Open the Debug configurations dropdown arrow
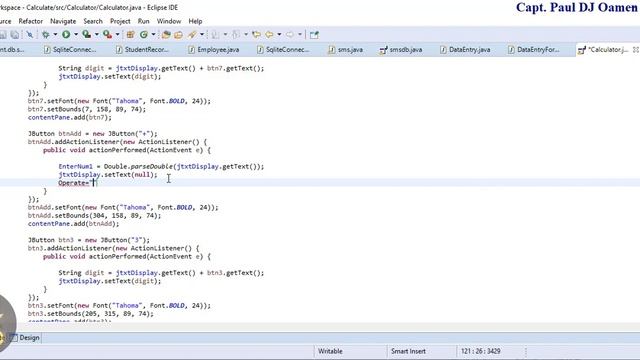The height and width of the screenshot is (360, 640). [55, 35]
